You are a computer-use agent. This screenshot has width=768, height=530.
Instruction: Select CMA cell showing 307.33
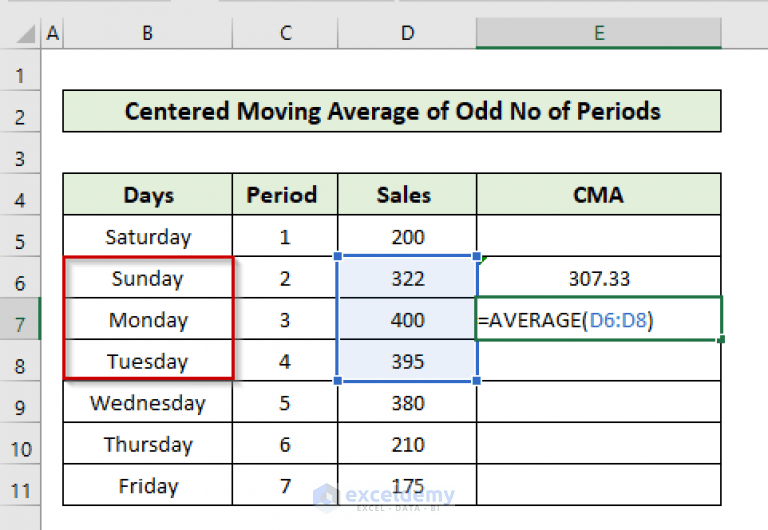[599, 278]
